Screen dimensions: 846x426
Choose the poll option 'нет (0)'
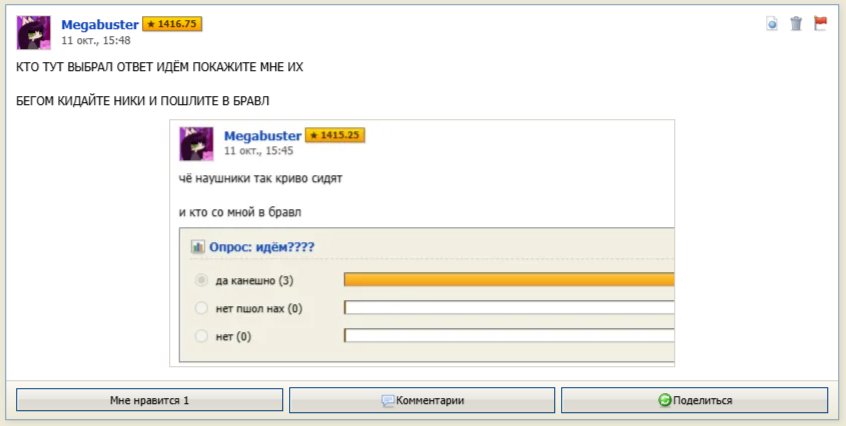201,336
